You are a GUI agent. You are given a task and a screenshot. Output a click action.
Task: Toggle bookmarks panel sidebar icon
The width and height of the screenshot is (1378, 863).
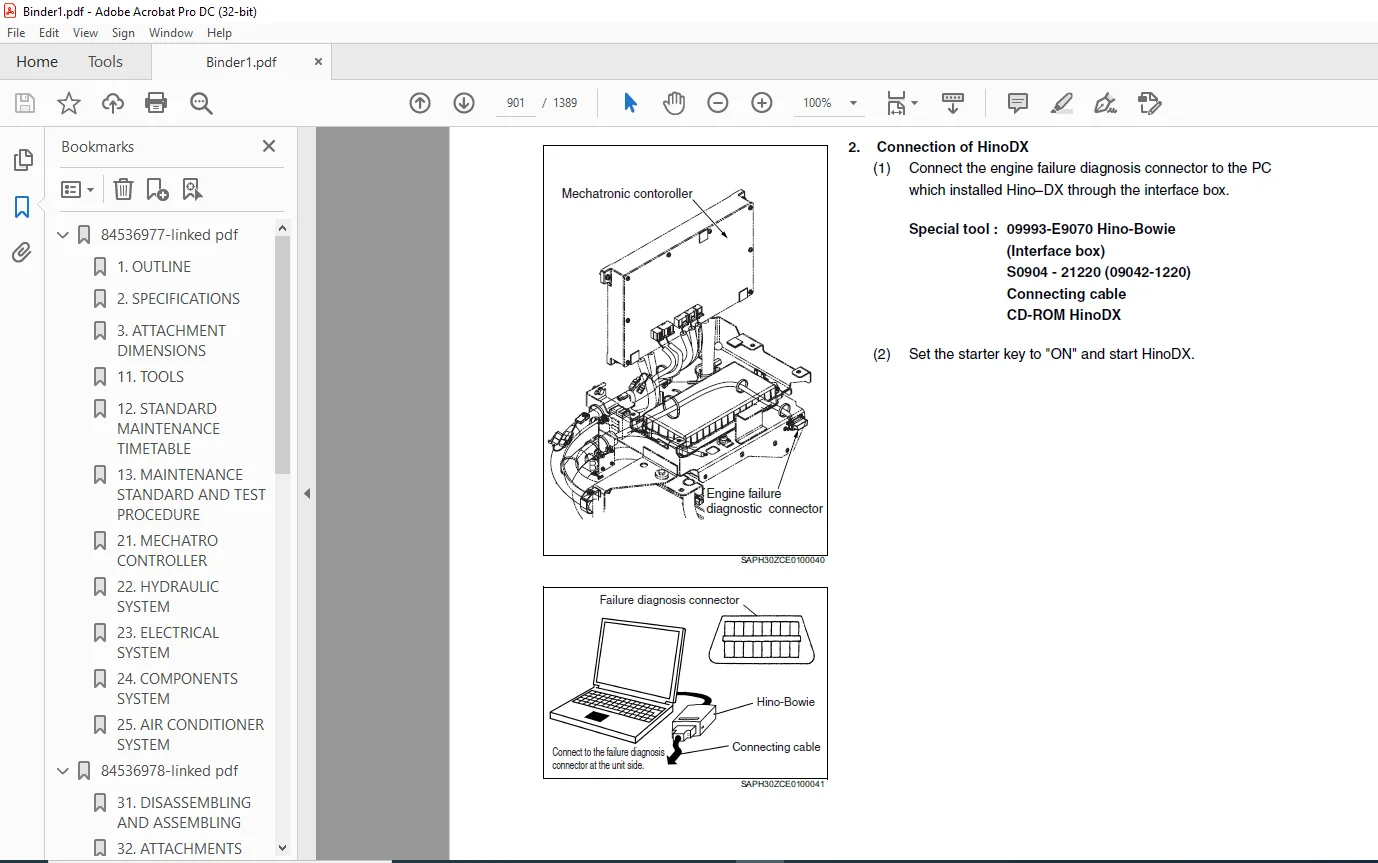pos(22,207)
